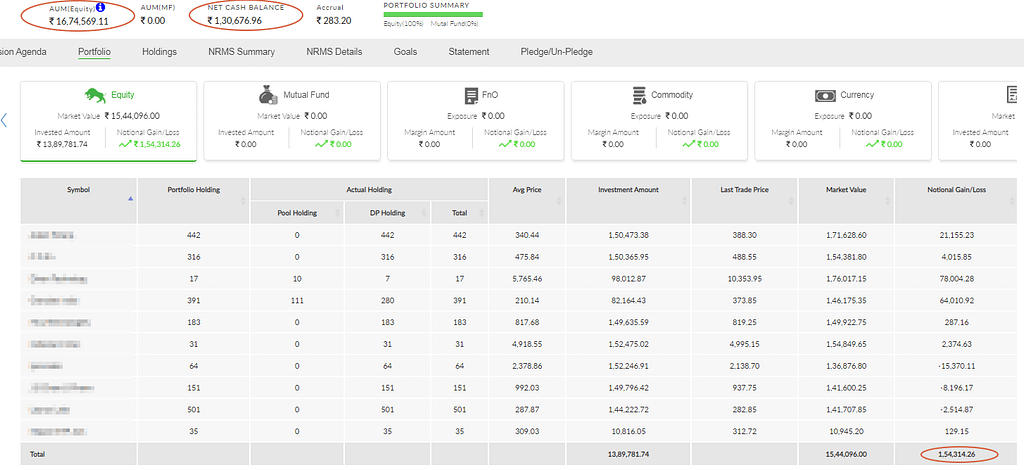Open the Portfolio tab
This screenshot has width=1024, height=470.
(94, 52)
